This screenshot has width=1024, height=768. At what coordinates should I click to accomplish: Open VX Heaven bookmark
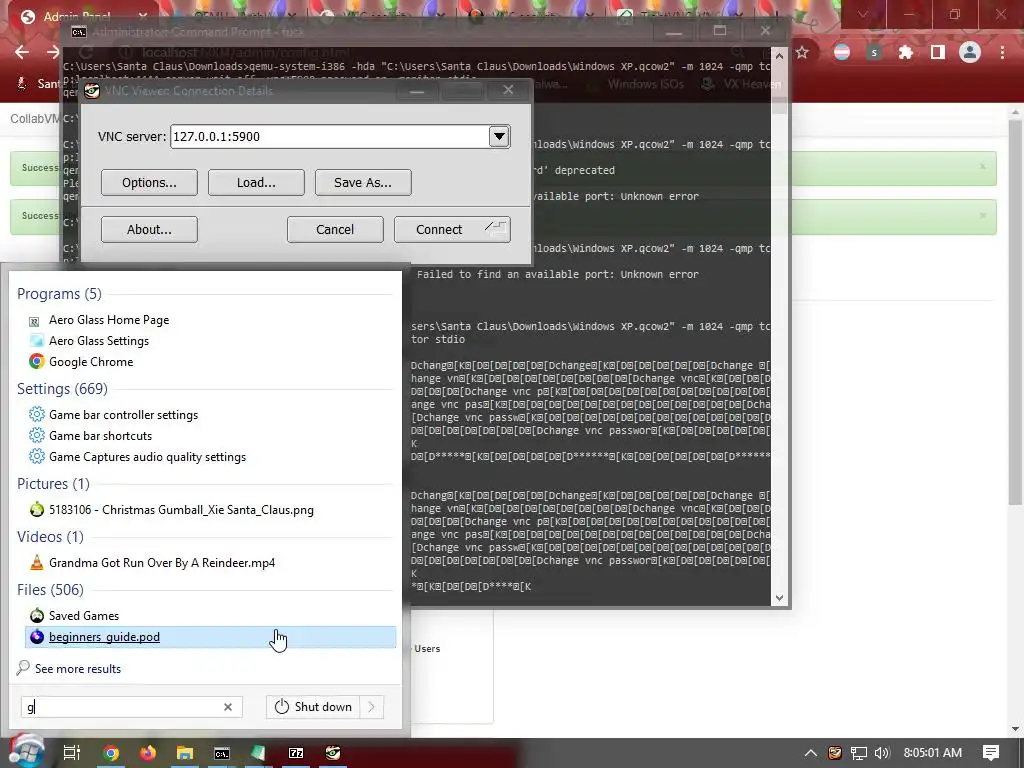(740, 84)
